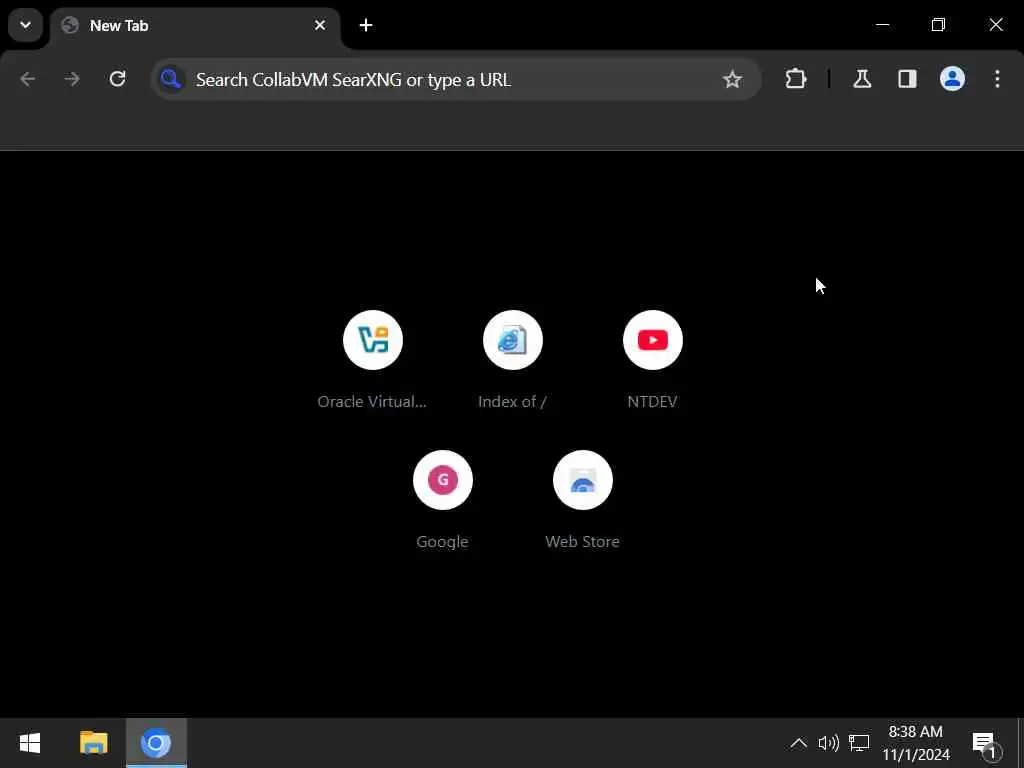Open Oracle VirtualBox shortcut tile
Screen dimensions: 1024x768
pos(372,360)
